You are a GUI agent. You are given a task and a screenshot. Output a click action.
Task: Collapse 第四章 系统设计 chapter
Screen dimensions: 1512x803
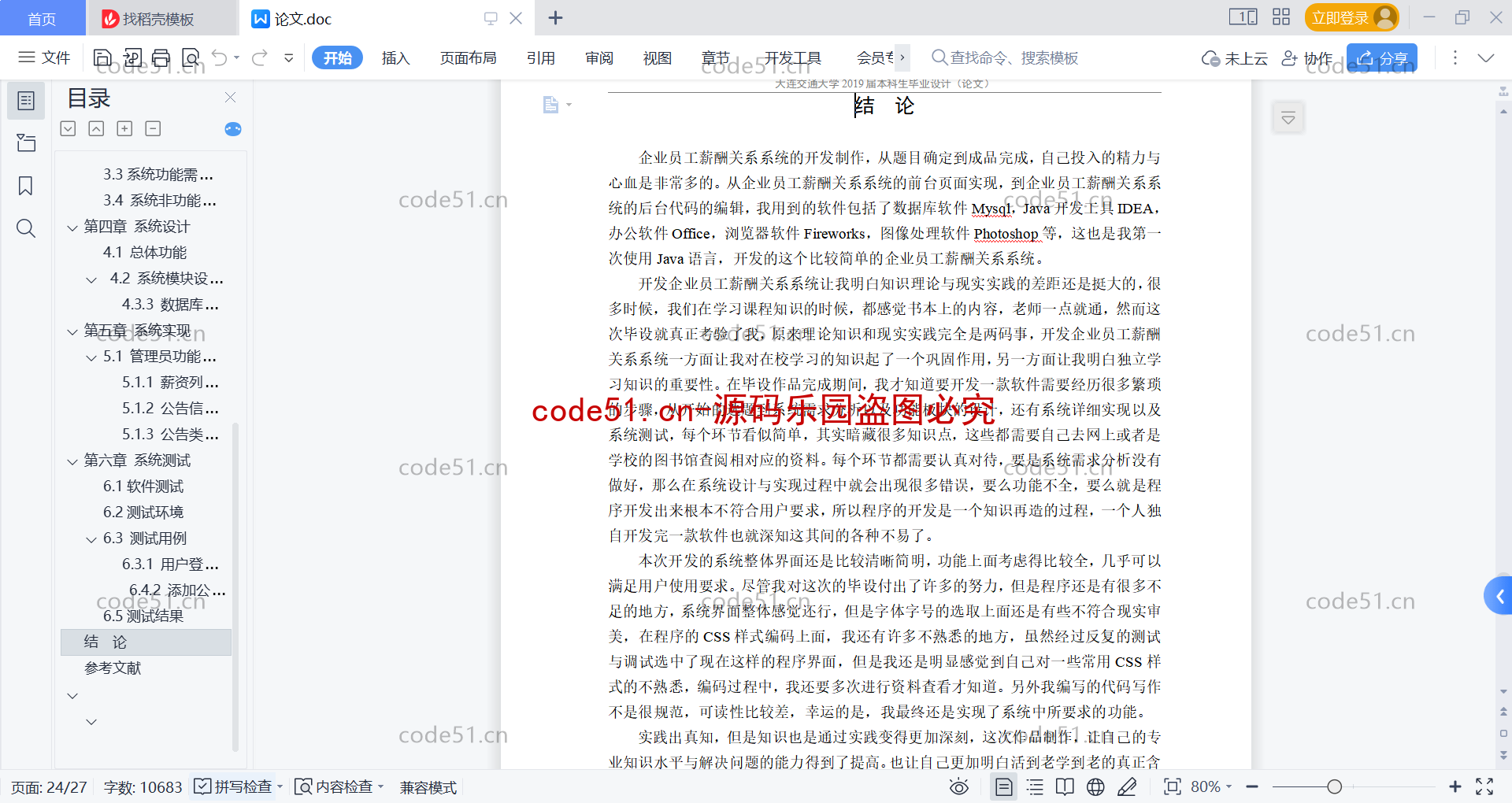72,228
